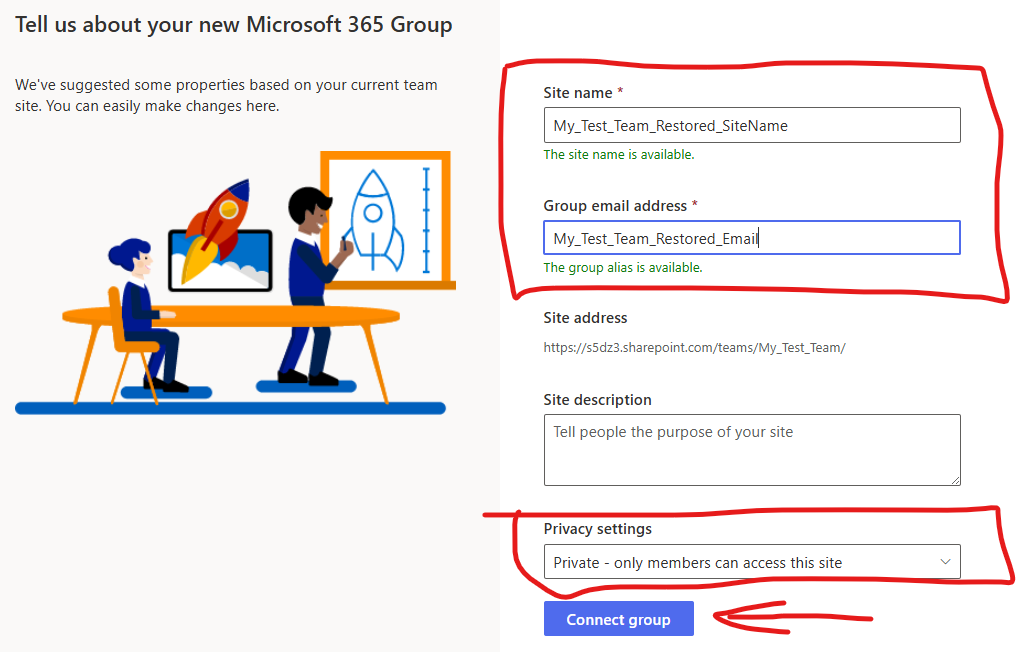The image size is (1023, 652).
Task: Click the Connect group button
Action: [618, 619]
